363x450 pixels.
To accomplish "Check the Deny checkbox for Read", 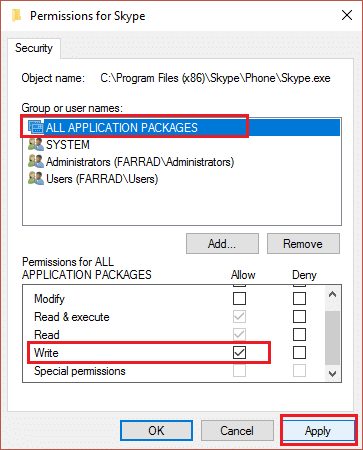I will coord(299,335).
